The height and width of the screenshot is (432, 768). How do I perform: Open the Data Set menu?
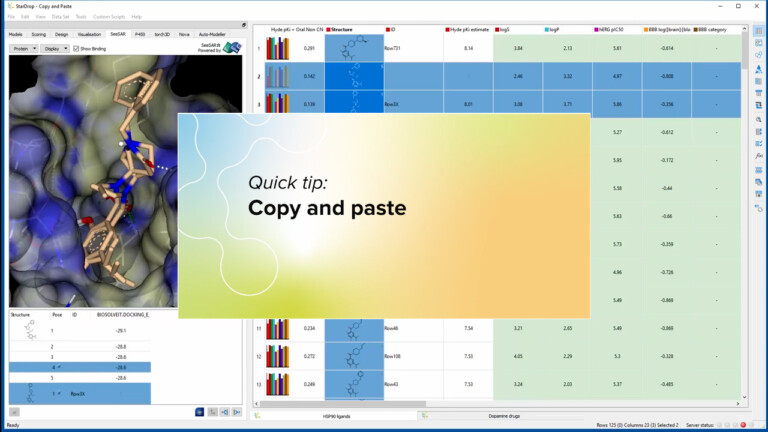[60, 17]
